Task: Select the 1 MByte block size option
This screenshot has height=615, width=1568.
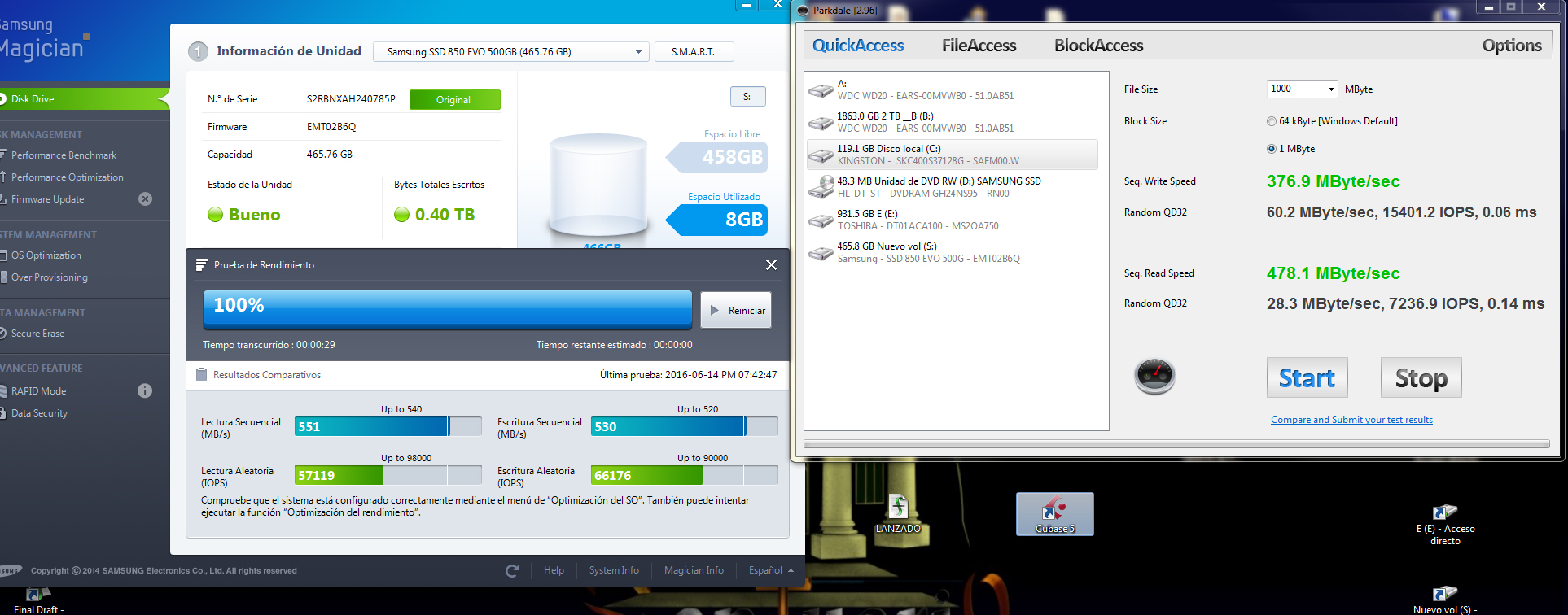Action: coord(1290,149)
